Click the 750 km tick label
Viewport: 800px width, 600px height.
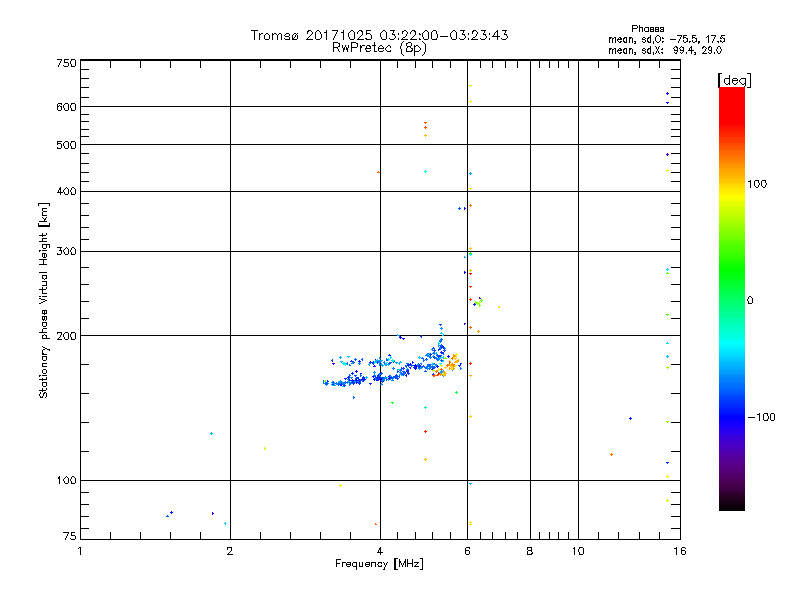click(67, 63)
